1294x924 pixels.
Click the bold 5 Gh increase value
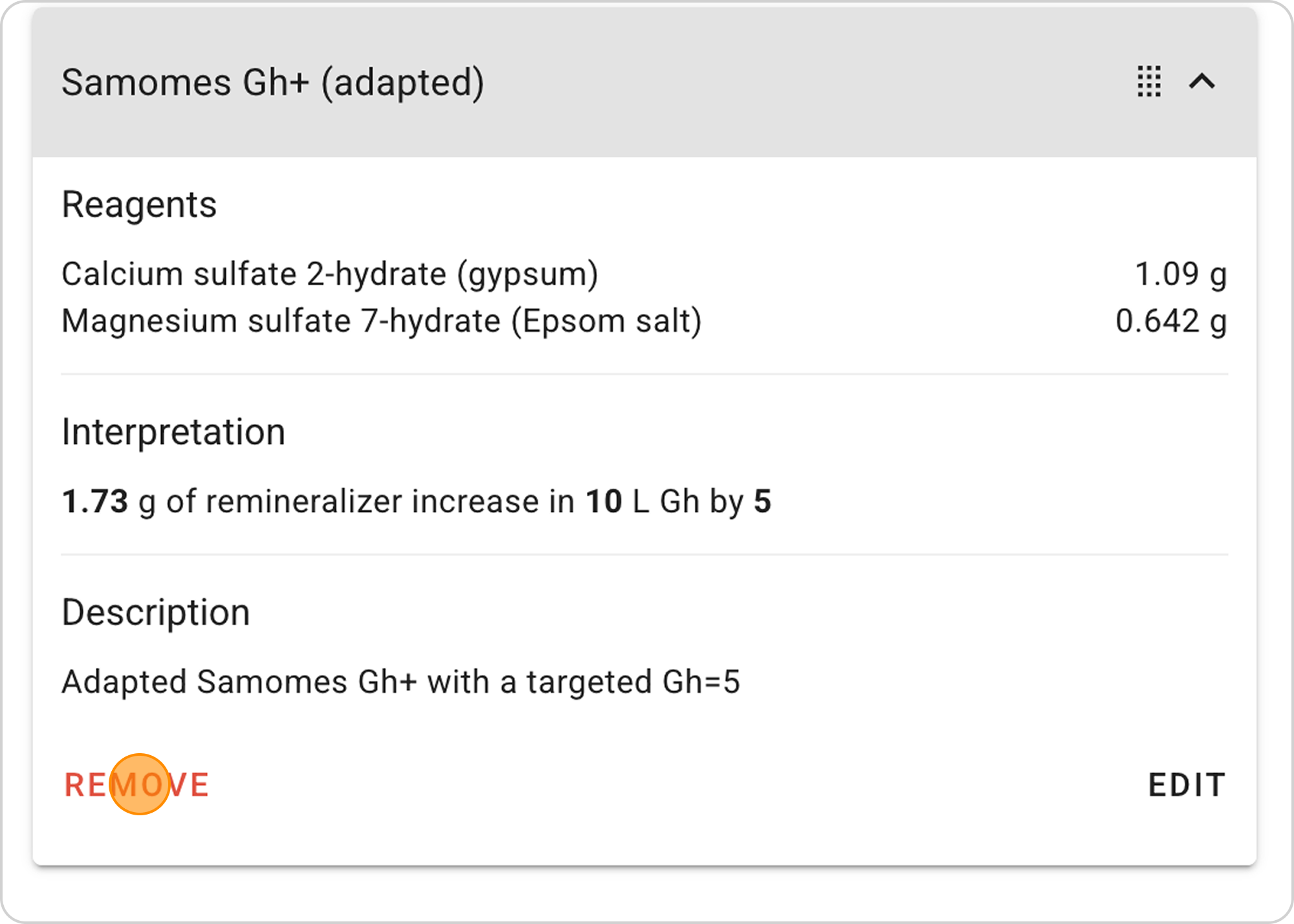click(763, 501)
